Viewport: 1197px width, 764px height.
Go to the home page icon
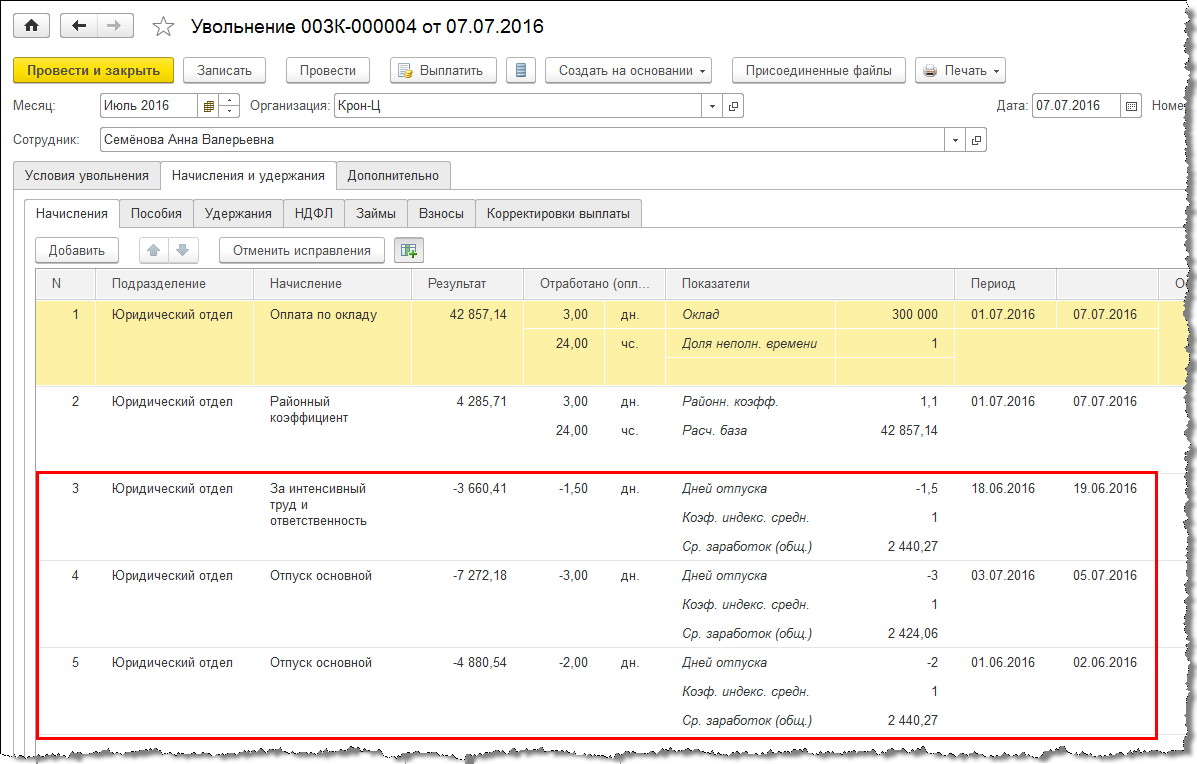click(31, 26)
